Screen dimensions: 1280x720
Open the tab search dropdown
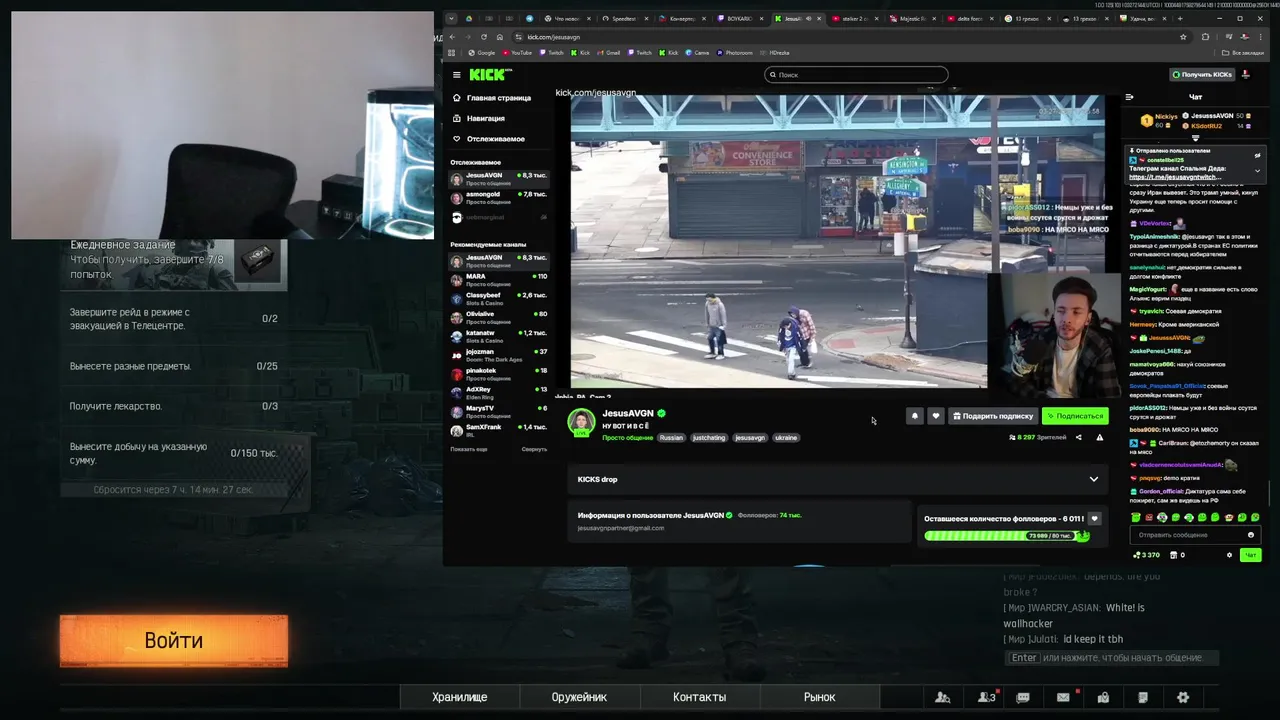pos(451,18)
